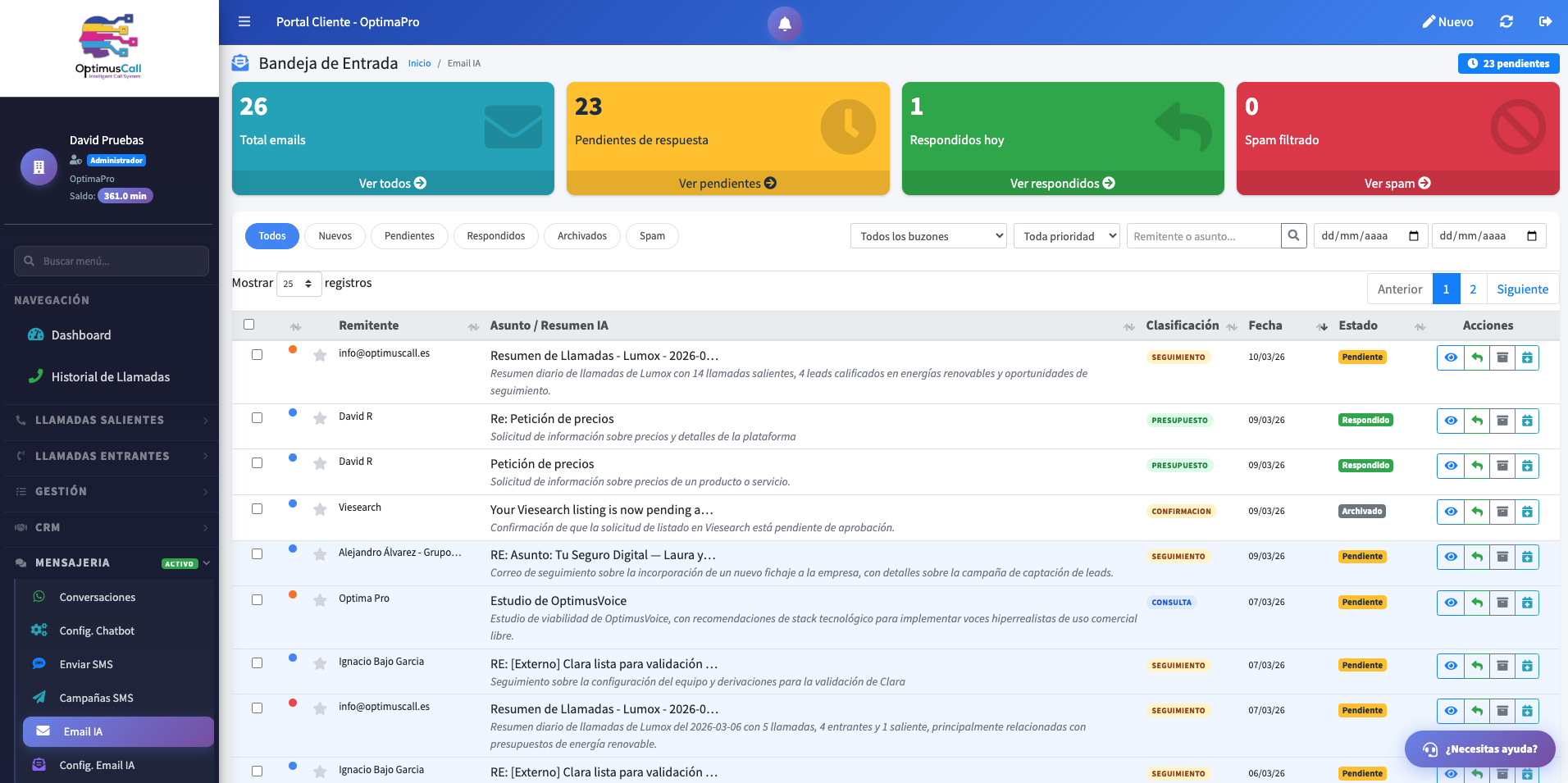Image resolution: width=1568 pixels, height=783 pixels.
Task: Switch to the Pendientes filter tab
Action: 409,235
